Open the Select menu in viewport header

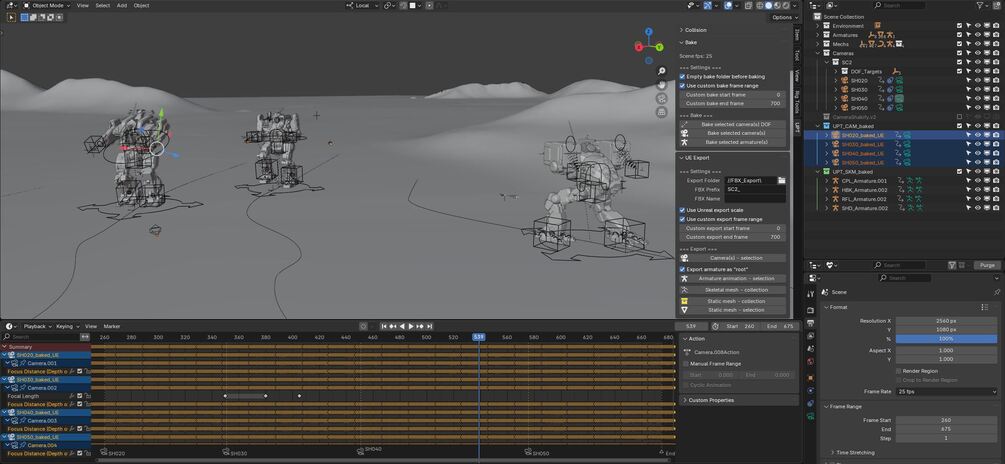103,5
